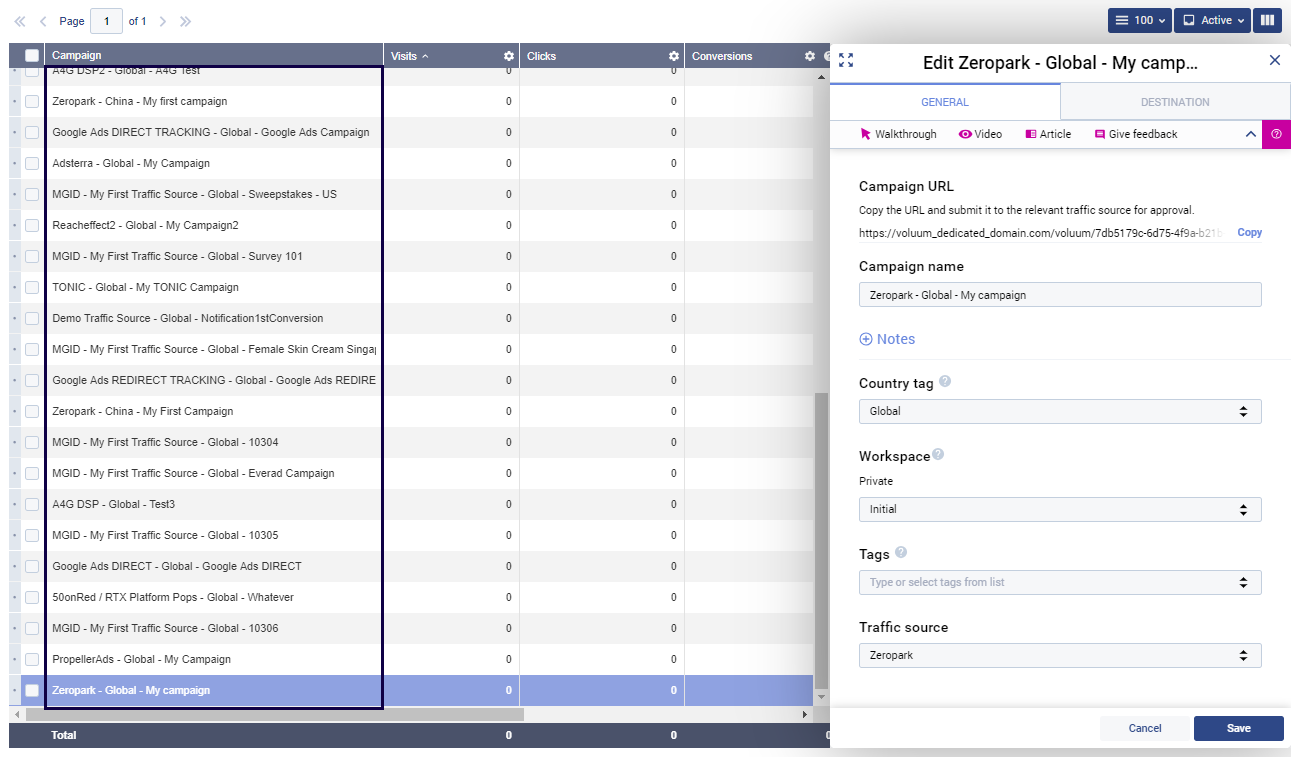Save the campaign changes
Image resolution: width=1291 pixels, height=757 pixels.
tap(1238, 728)
